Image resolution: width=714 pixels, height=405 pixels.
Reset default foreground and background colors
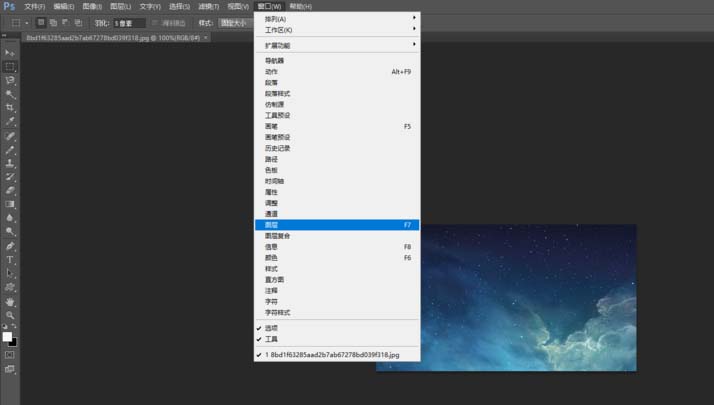tap(5, 326)
